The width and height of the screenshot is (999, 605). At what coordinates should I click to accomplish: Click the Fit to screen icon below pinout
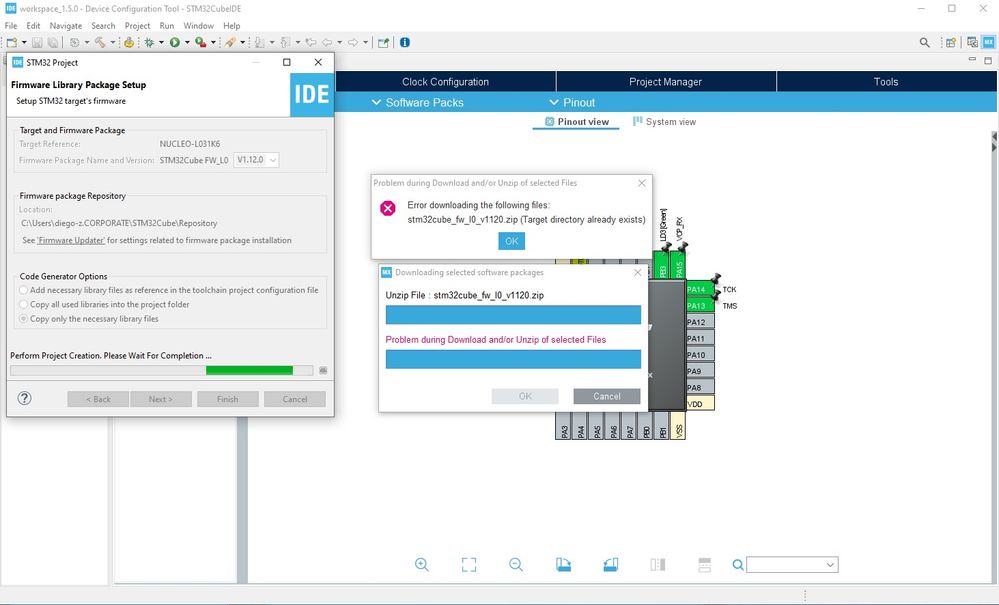point(469,564)
